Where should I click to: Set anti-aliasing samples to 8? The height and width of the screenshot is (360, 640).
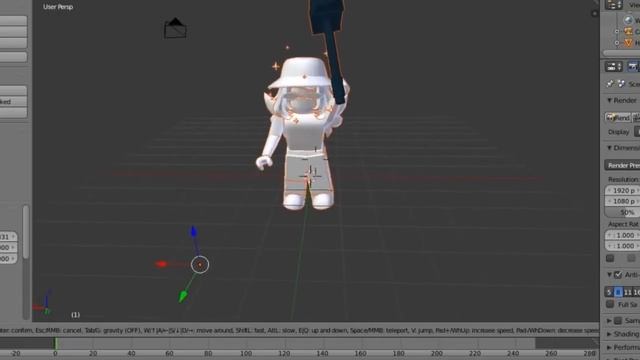(x=618, y=292)
